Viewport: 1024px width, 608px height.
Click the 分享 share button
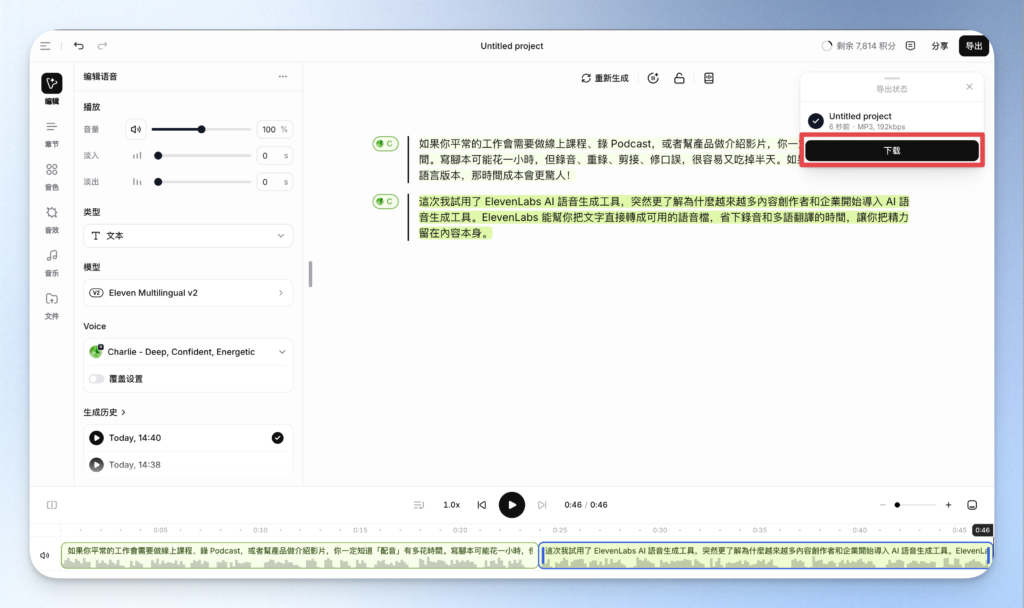(940, 46)
